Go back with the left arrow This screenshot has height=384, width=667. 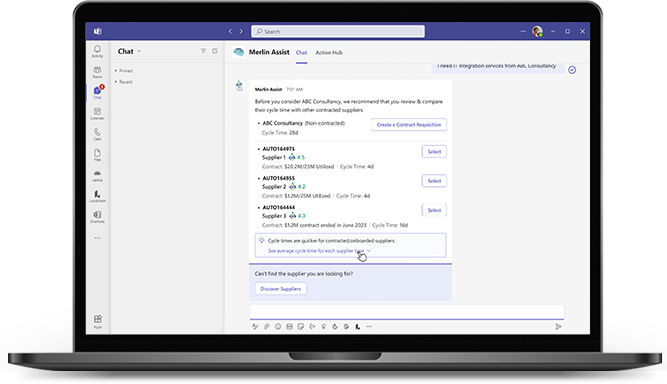click(230, 31)
